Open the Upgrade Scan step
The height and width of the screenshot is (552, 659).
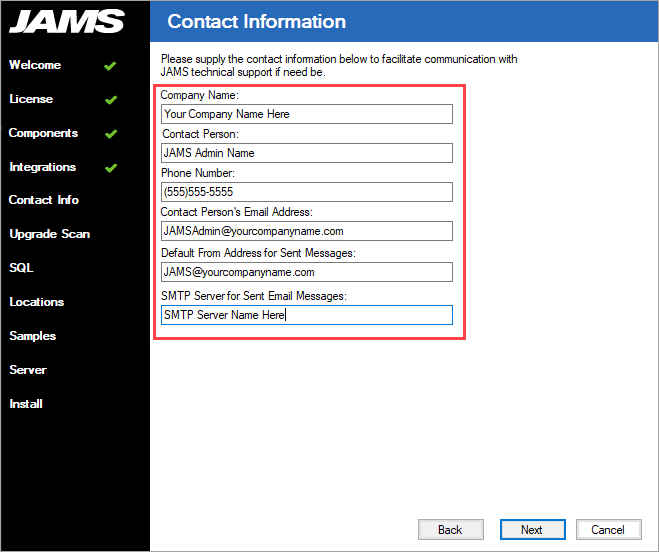(50, 234)
